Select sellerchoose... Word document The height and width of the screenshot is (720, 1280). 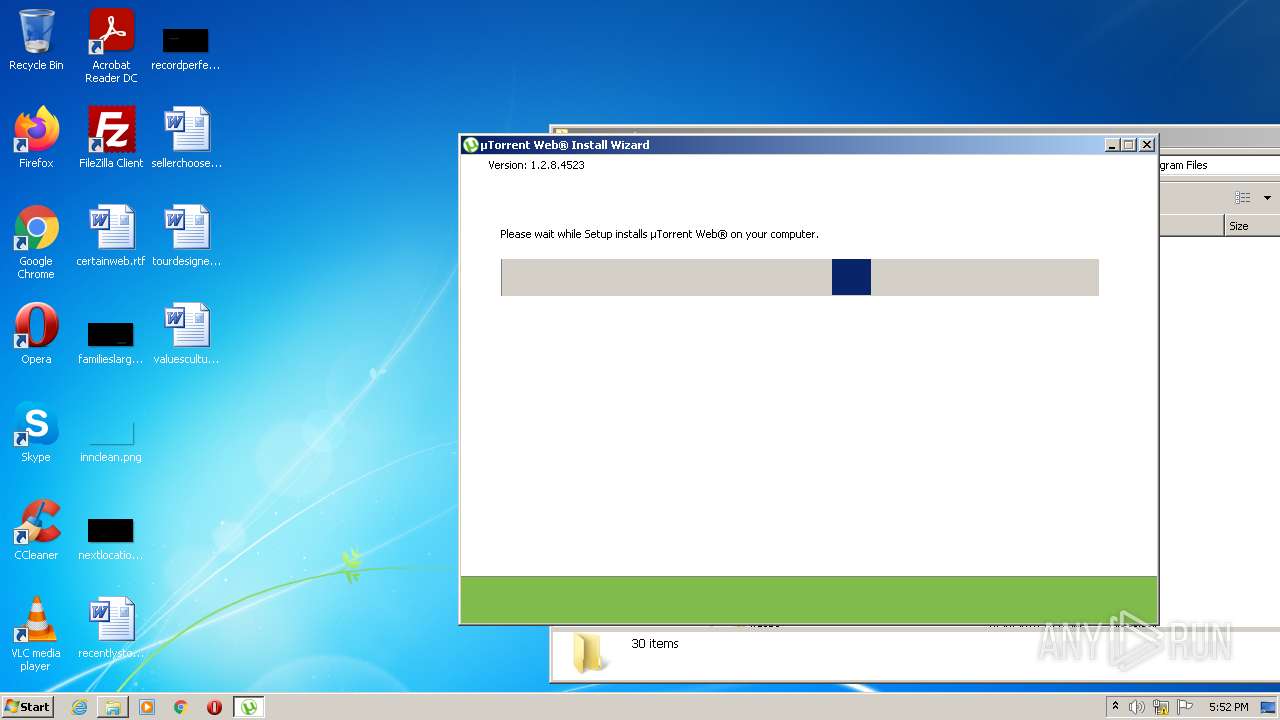186,138
